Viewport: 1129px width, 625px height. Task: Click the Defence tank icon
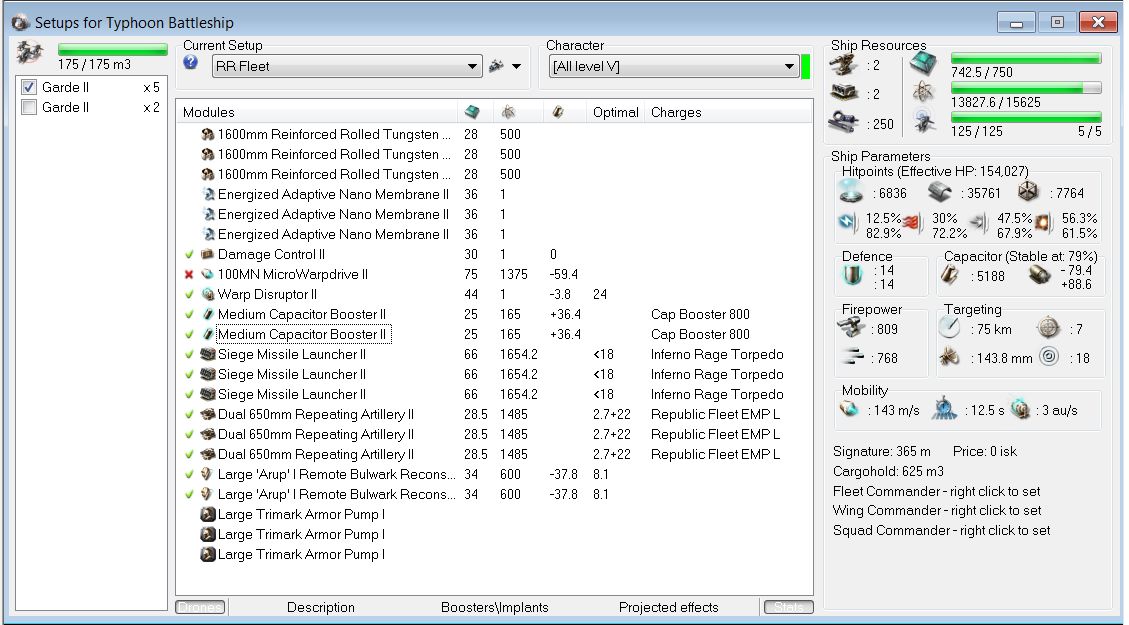click(853, 275)
